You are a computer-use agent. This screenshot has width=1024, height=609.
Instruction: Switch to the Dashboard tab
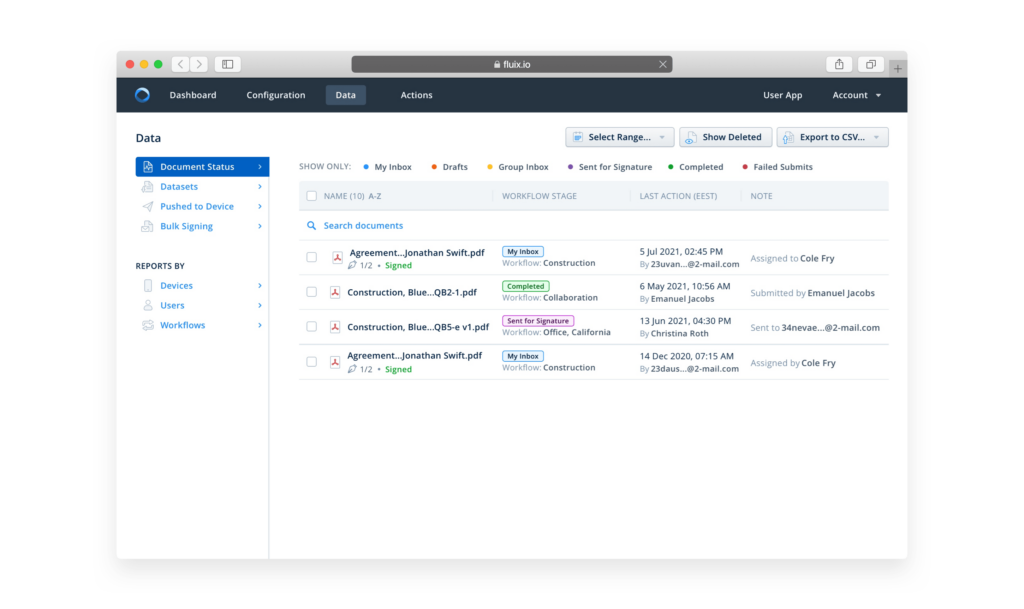coord(193,95)
